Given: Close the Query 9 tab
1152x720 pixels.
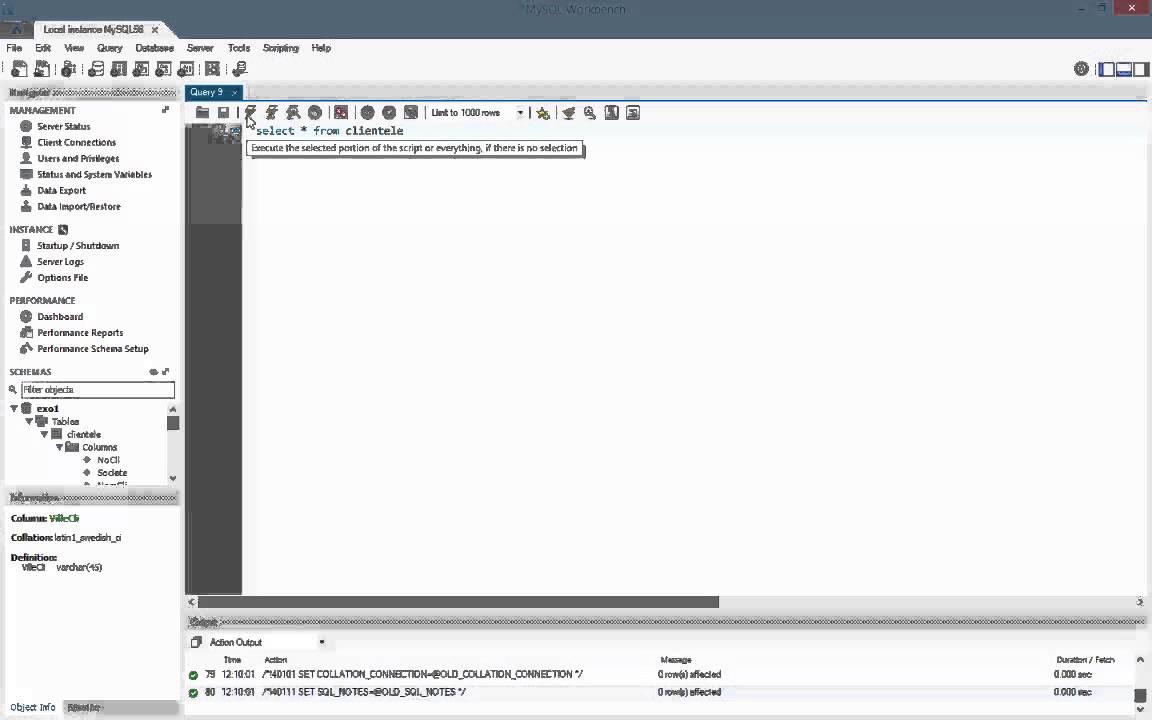Looking at the screenshot, I should tap(234, 93).
